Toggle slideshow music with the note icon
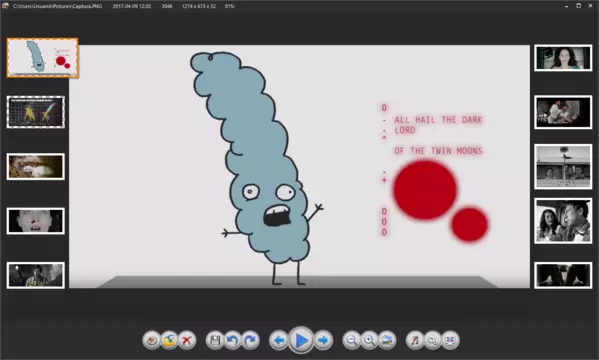This screenshot has width=599, height=360. (415, 340)
